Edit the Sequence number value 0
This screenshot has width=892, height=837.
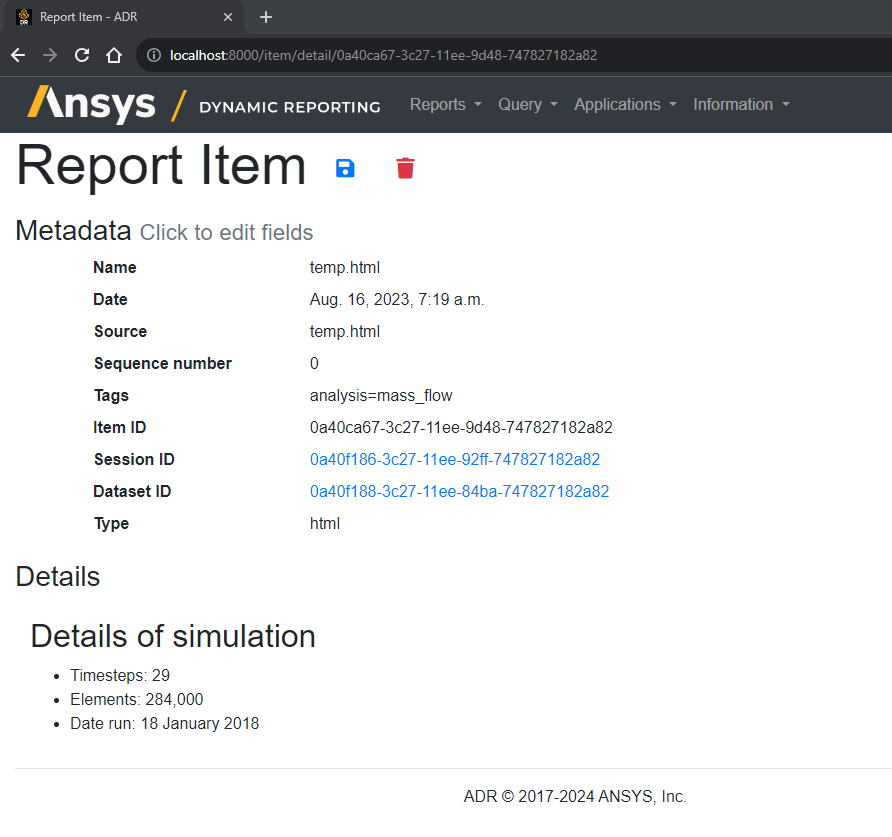pos(314,363)
